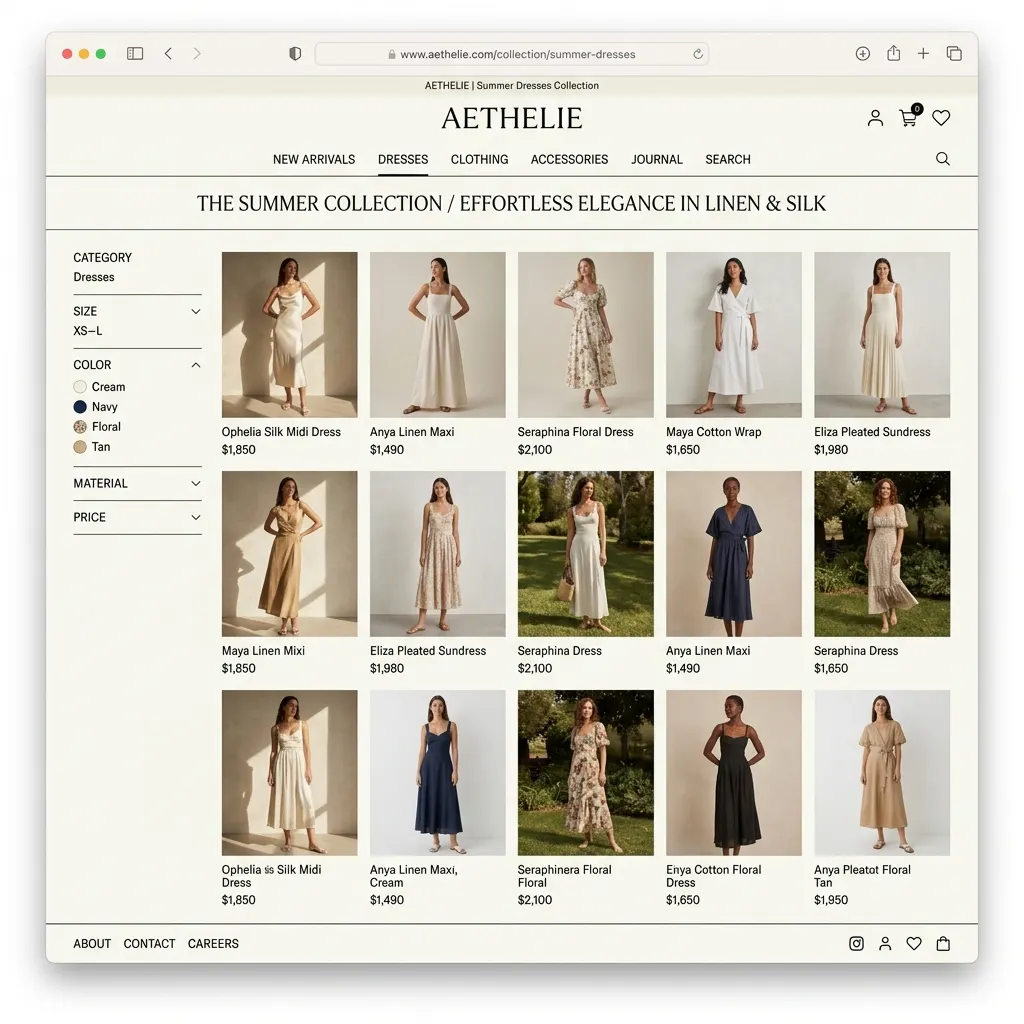
Task: Open the footer shopping bag icon
Action: point(943,944)
